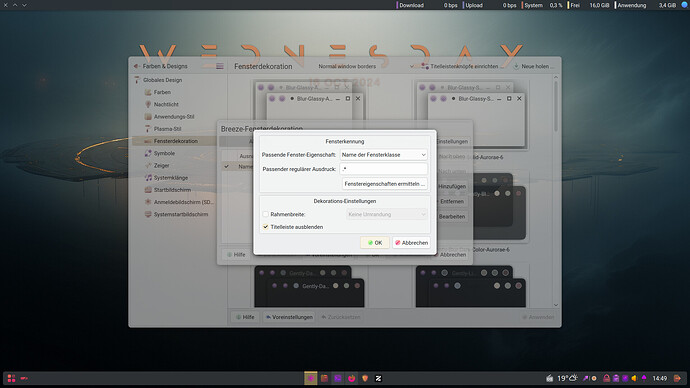Open the weather widget showing 19°
Image resolution: width=690 pixels, height=388 pixels.
(567, 378)
